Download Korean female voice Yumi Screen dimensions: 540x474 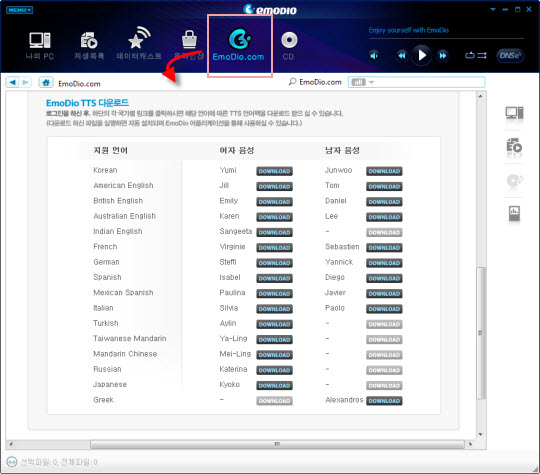coord(274,171)
